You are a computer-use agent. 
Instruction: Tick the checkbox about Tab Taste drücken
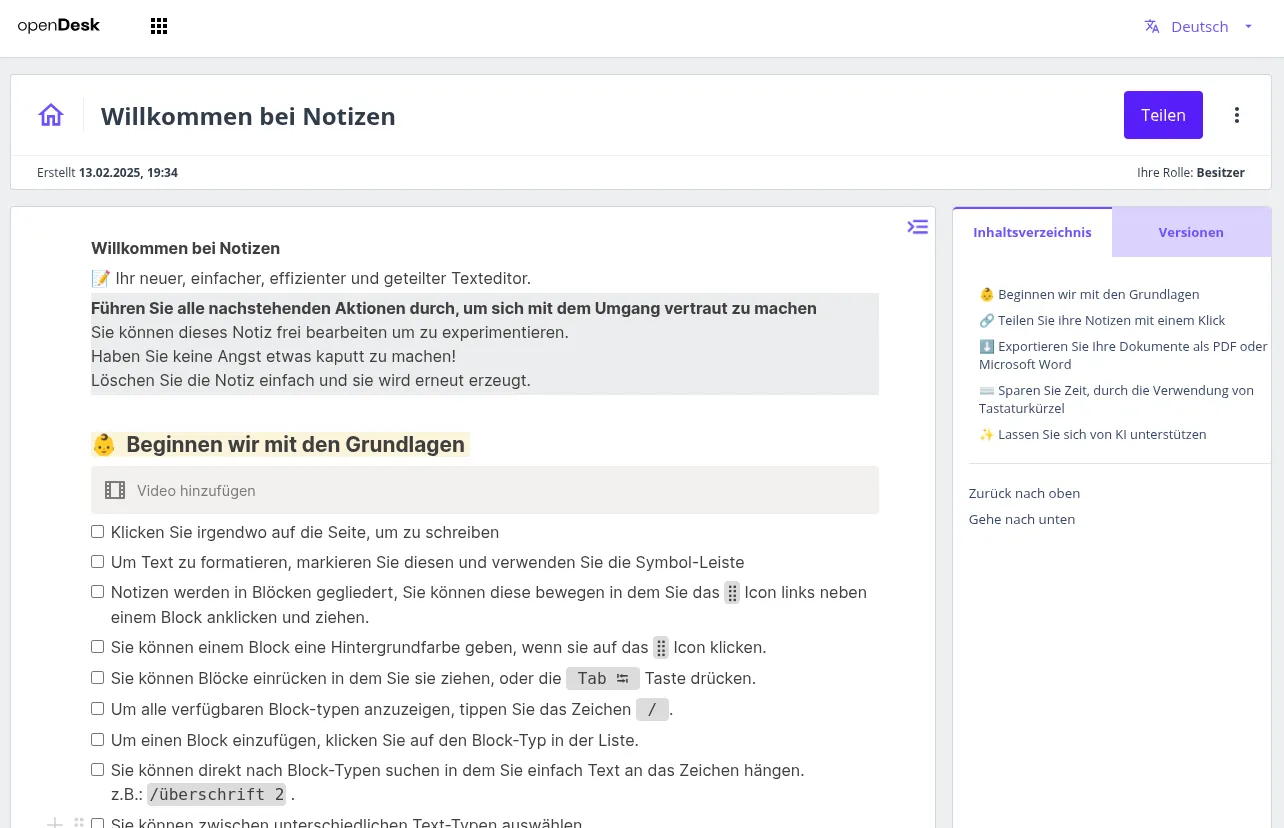[97, 677]
